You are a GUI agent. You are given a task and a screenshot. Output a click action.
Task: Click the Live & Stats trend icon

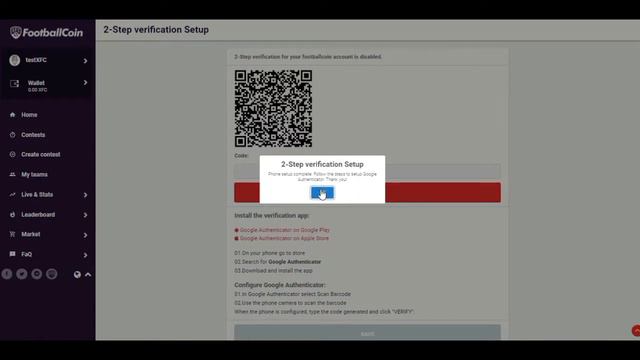tap(13, 194)
